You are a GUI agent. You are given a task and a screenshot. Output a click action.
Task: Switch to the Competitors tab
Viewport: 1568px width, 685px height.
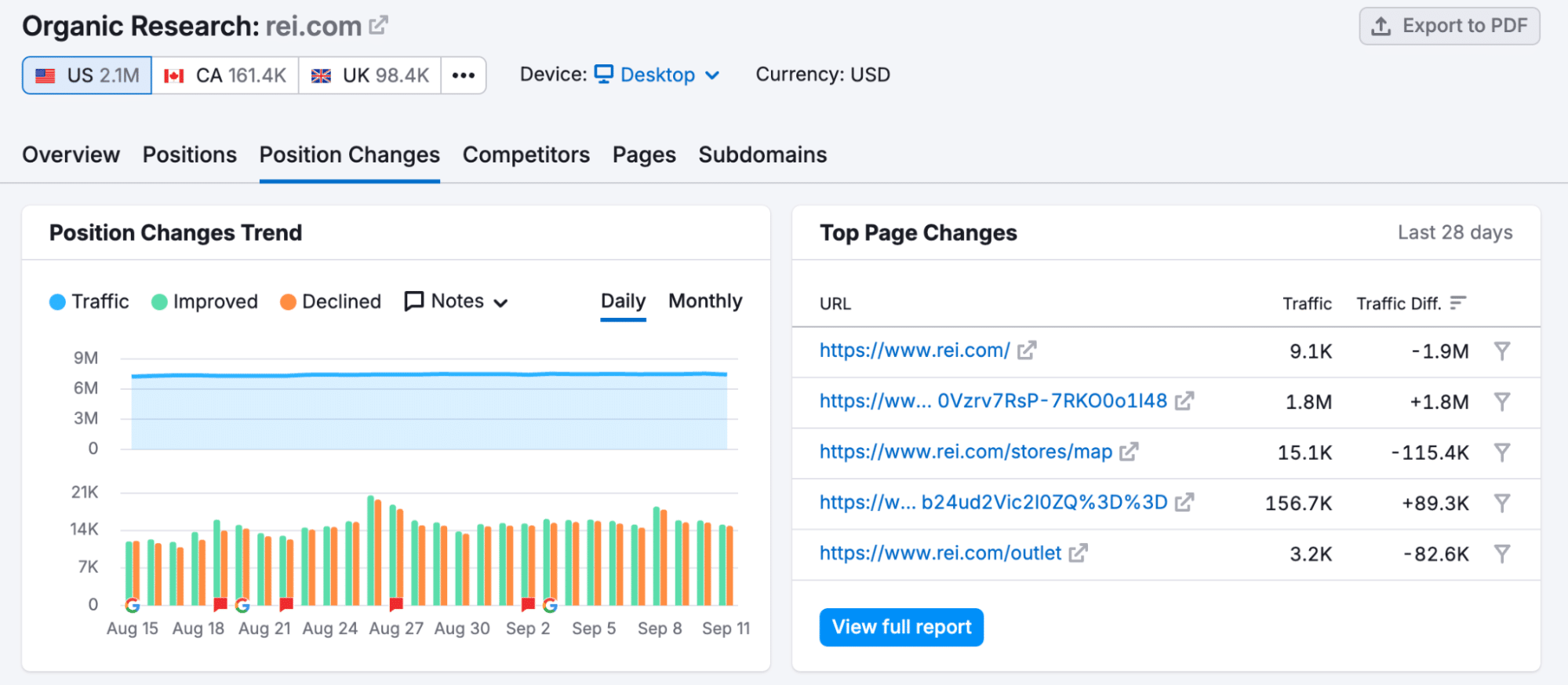pyautogui.click(x=526, y=155)
